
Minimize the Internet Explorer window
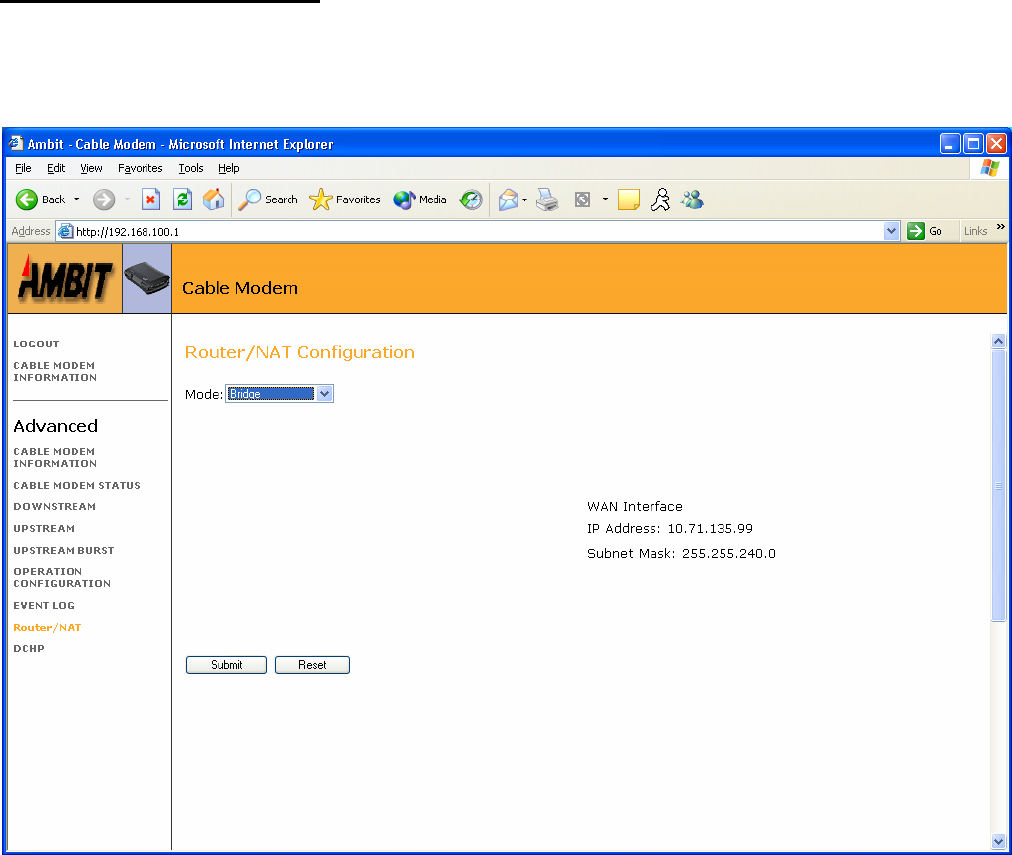[x=949, y=143]
